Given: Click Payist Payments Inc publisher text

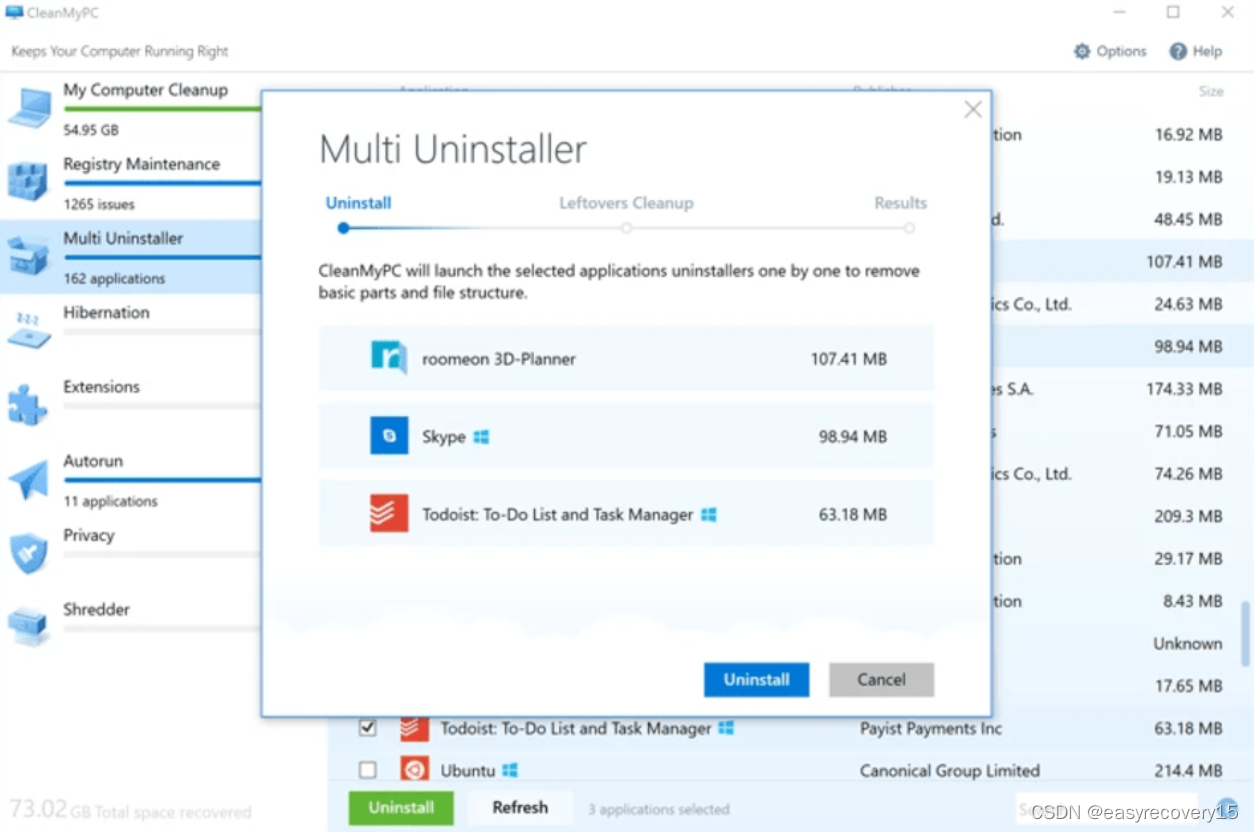Looking at the screenshot, I should coord(931,729).
